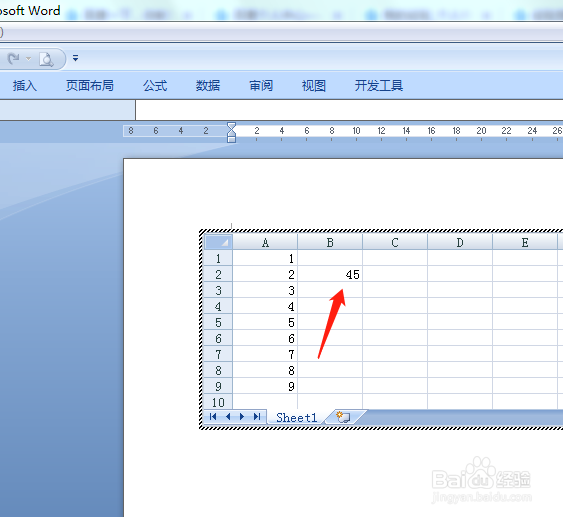Click cell A8 containing 8
Image resolution: width=563 pixels, height=517 pixels.
(265, 370)
